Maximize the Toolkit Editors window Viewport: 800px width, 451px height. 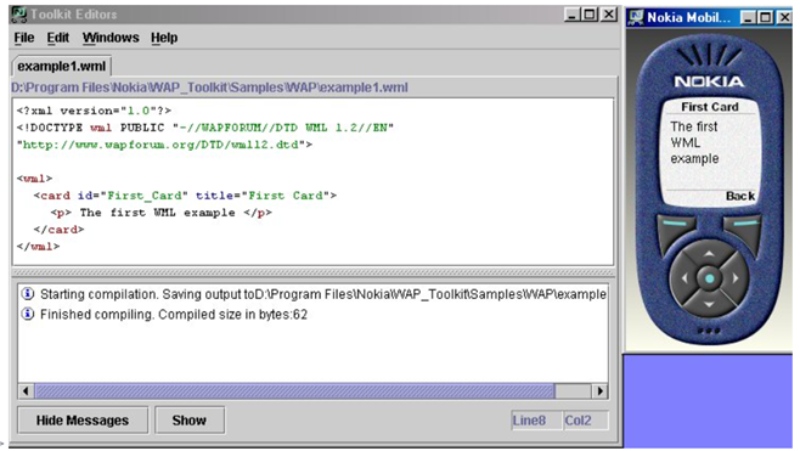(x=589, y=15)
